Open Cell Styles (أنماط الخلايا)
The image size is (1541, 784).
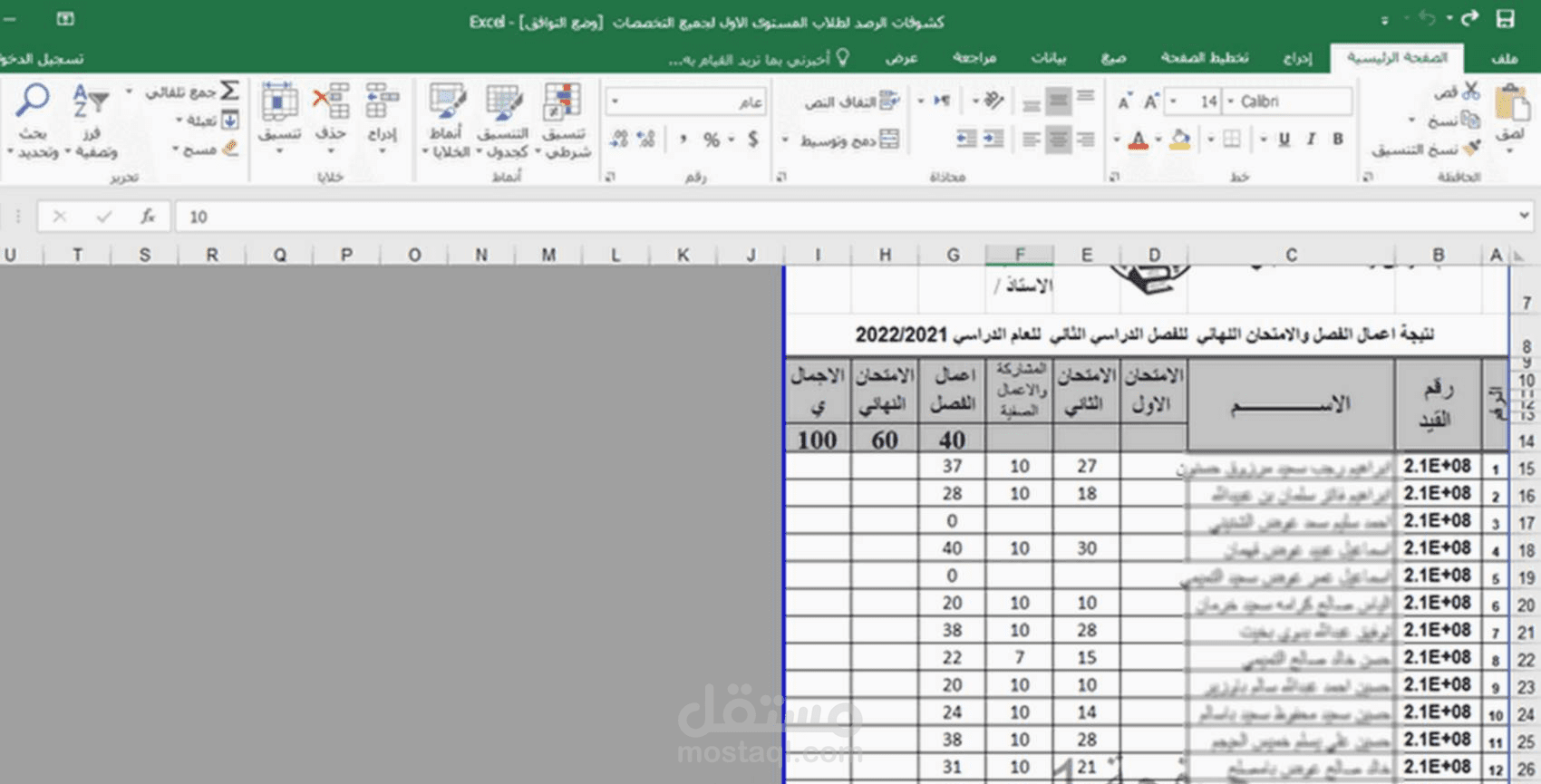(446, 120)
